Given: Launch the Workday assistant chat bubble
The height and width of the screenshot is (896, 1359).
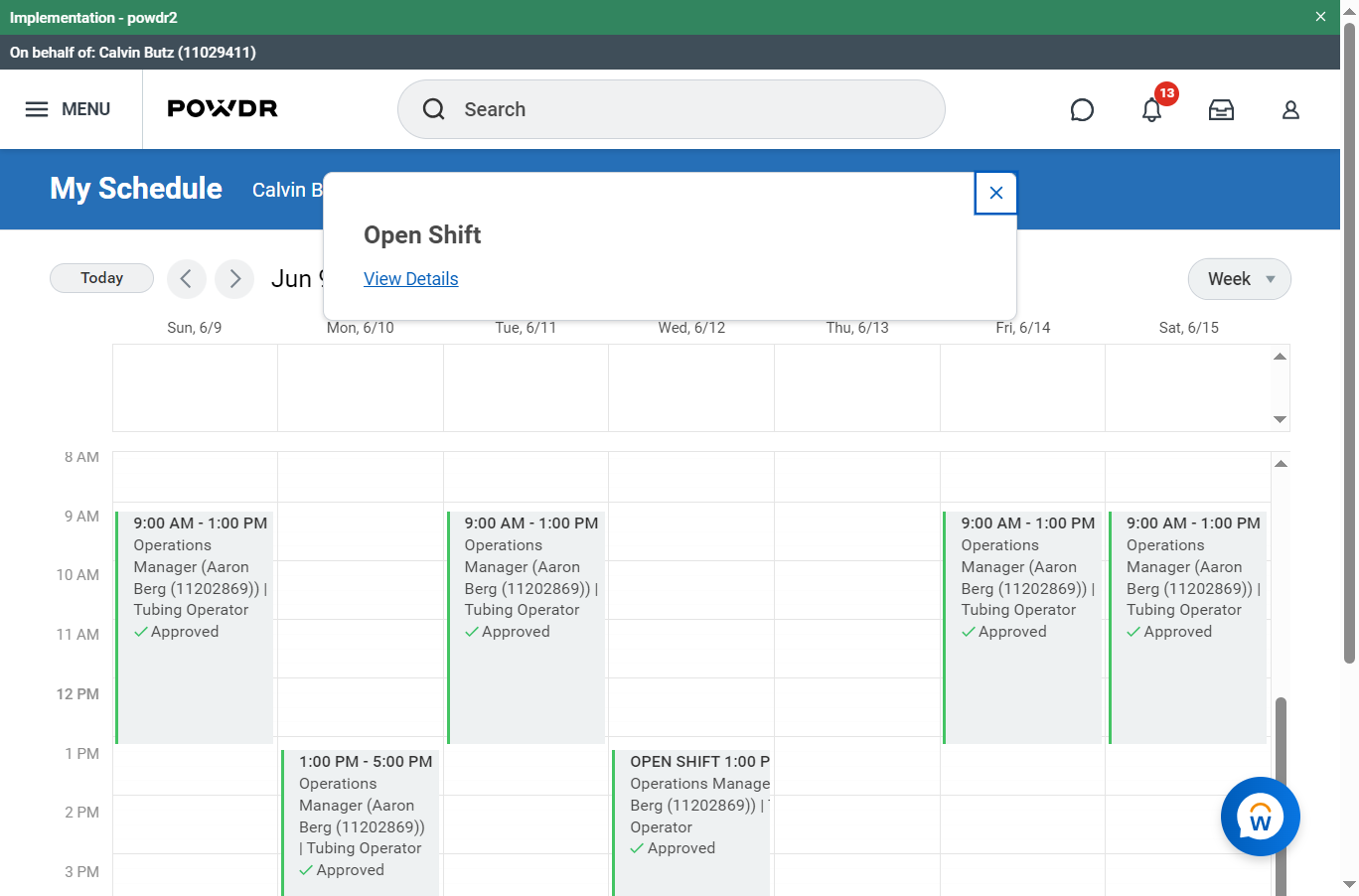Looking at the screenshot, I should tap(1260, 817).
